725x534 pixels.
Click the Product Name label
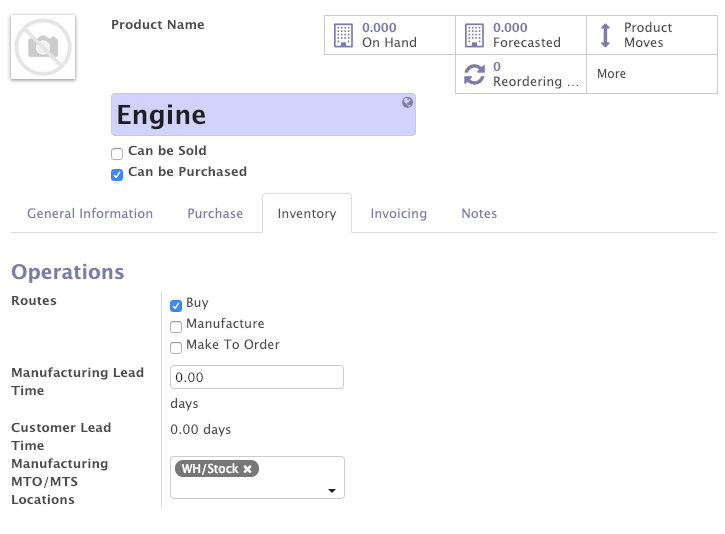pos(158,25)
